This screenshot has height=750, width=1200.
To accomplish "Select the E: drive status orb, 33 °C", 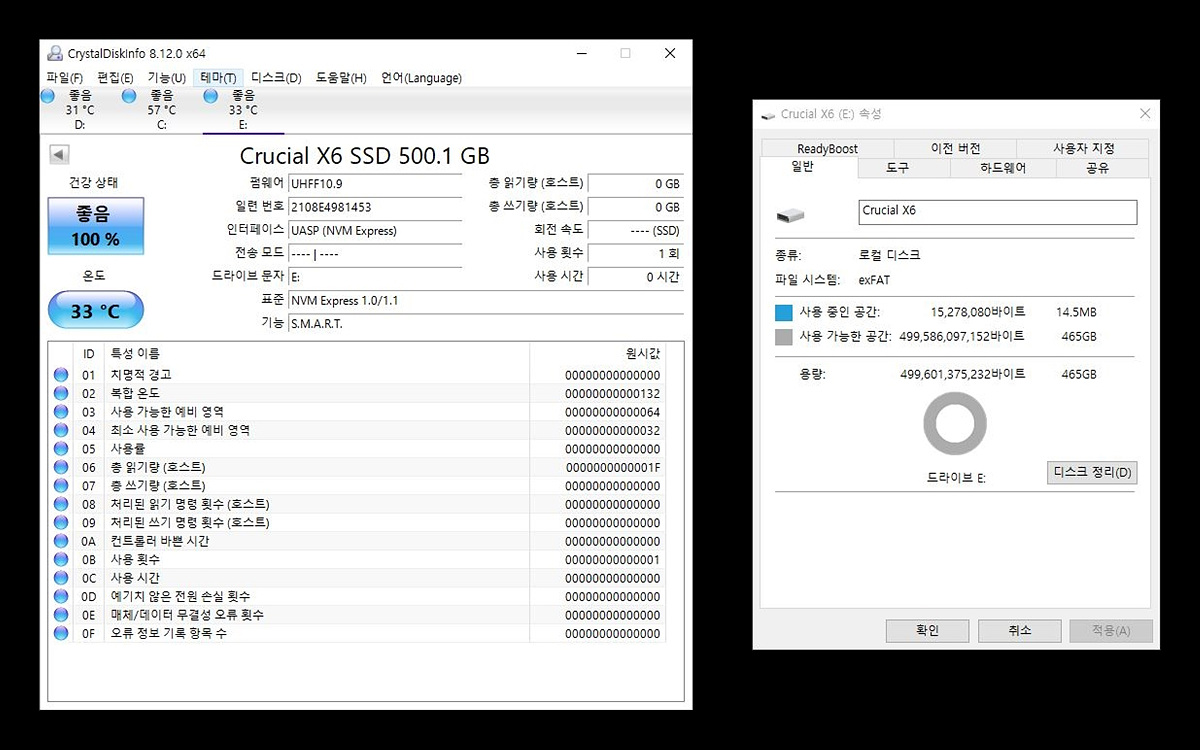I will click(211, 96).
